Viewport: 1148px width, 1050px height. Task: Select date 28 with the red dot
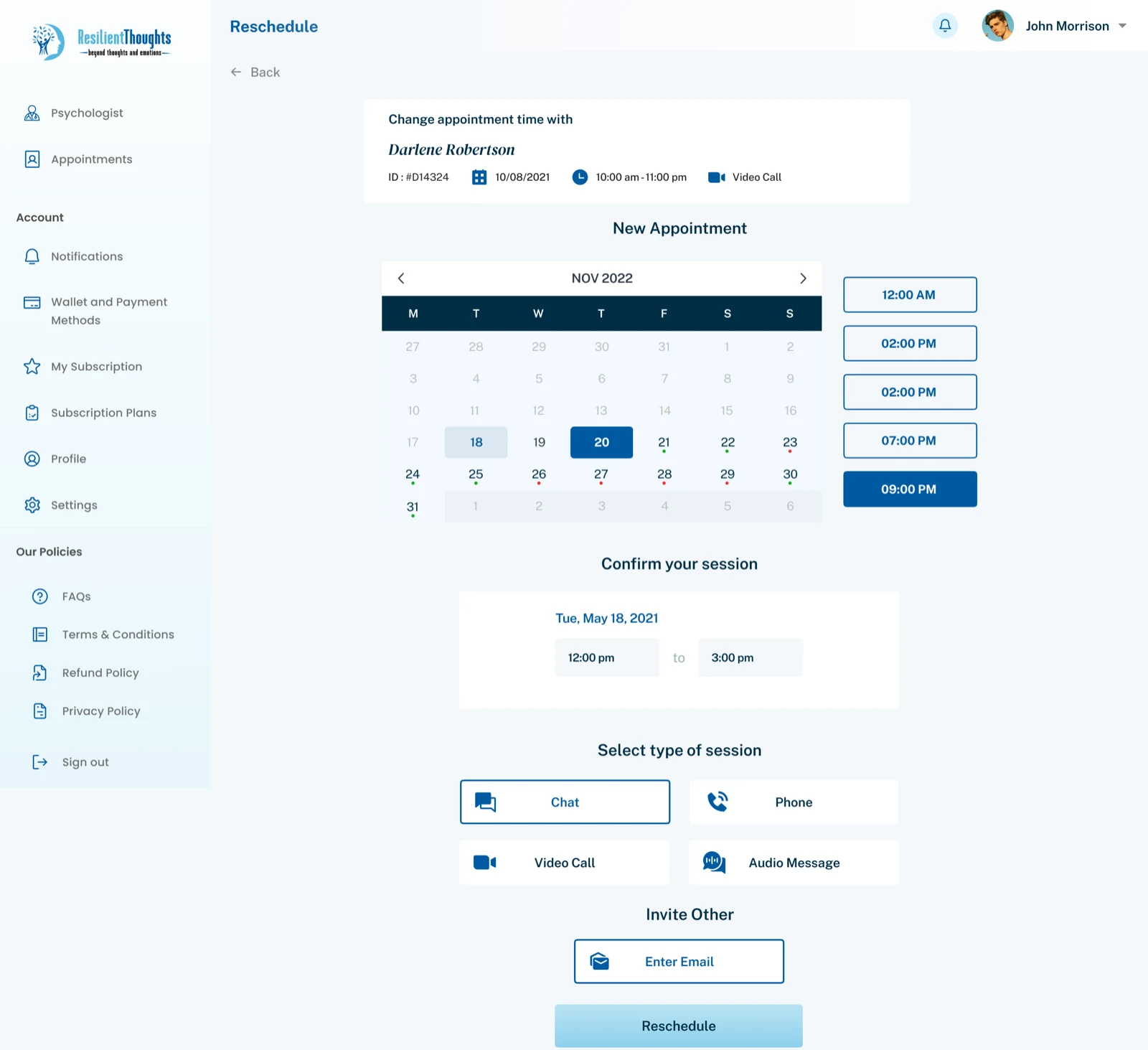(664, 474)
